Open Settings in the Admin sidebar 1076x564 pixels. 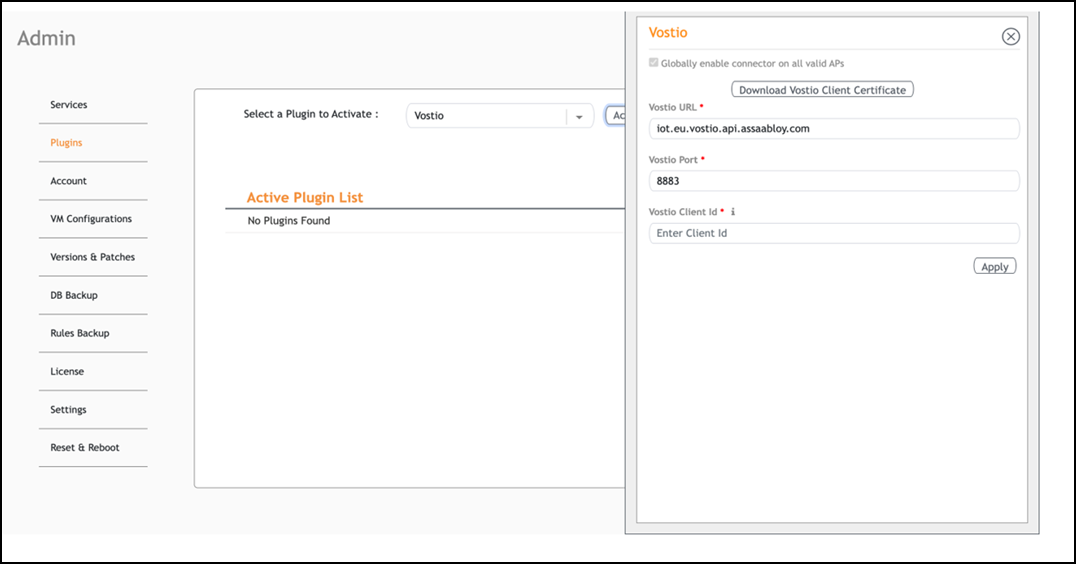pyautogui.click(x=68, y=410)
